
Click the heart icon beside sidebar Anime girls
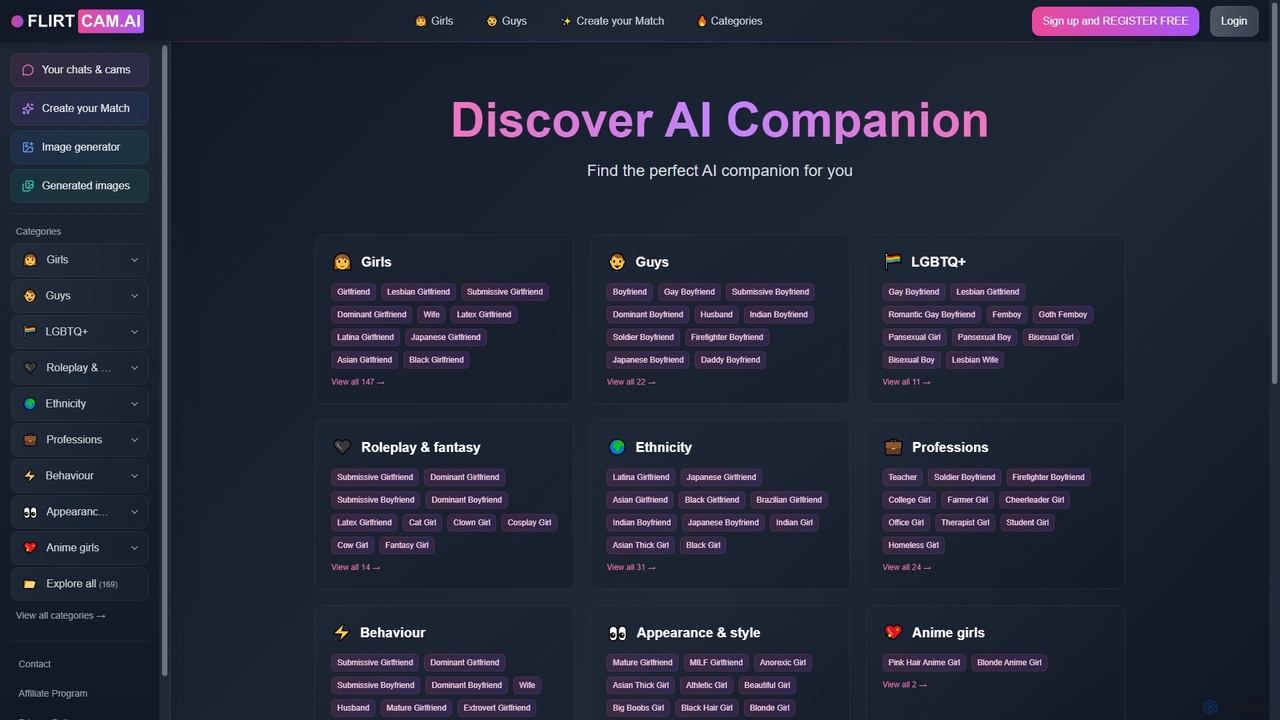pos(30,548)
